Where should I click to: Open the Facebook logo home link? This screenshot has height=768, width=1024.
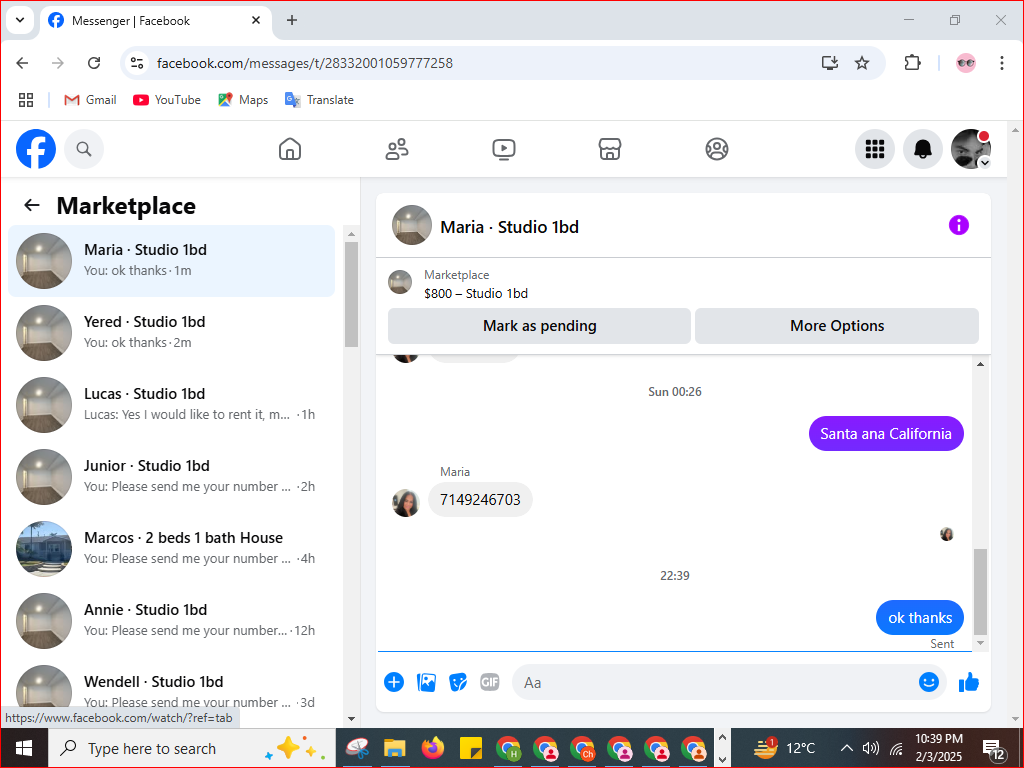pyautogui.click(x=36, y=149)
